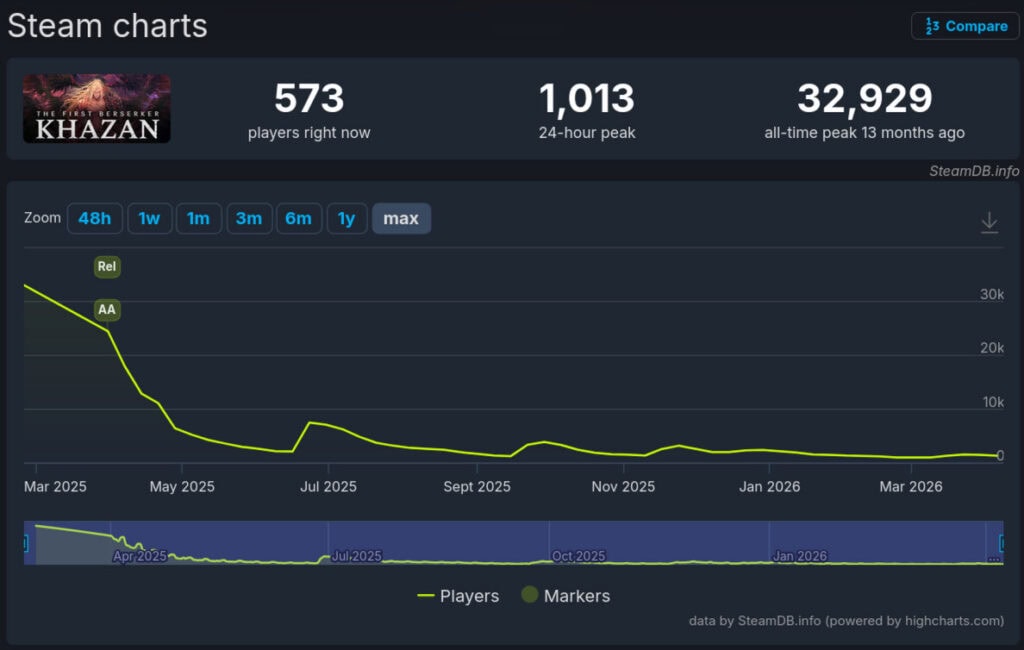Image resolution: width=1024 pixels, height=650 pixels.
Task: Zoom chart to 1y
Action: point(346,218)
